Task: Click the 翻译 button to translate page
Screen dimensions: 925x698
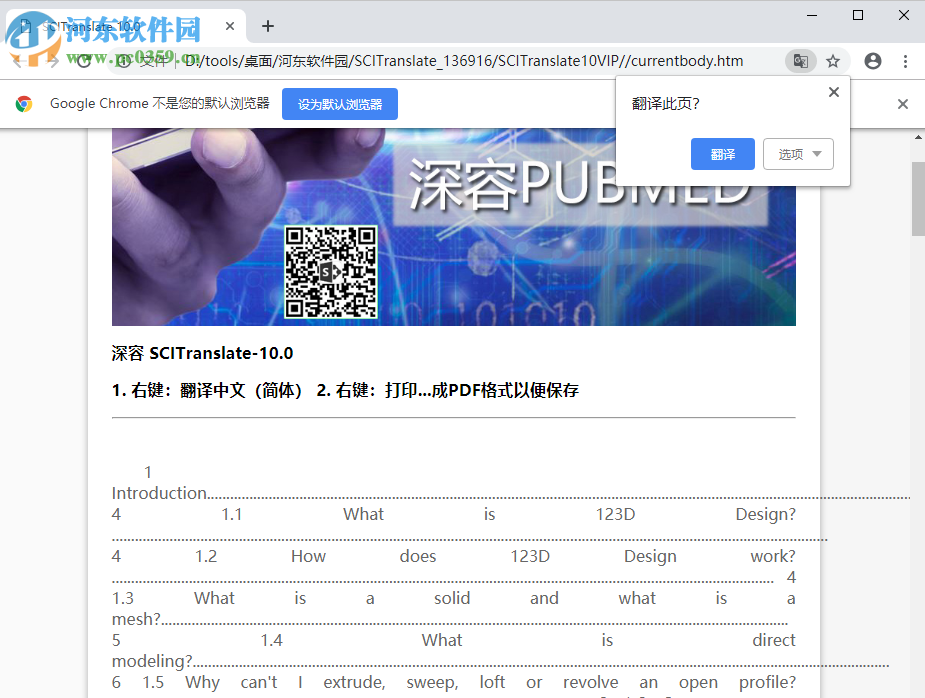Action: pyautogui.click(x=722, y=154)
